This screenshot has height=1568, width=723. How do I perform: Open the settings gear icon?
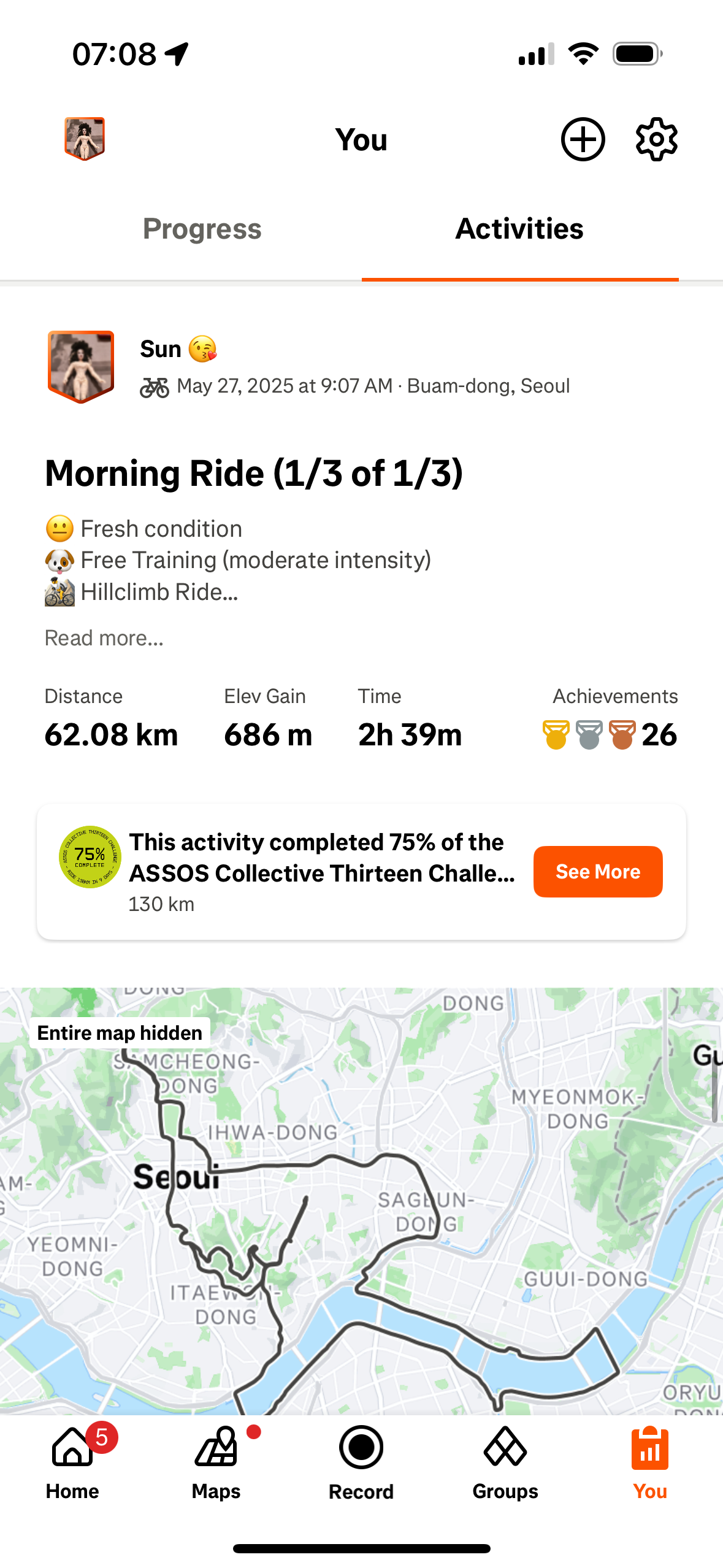tap(656, 139)
